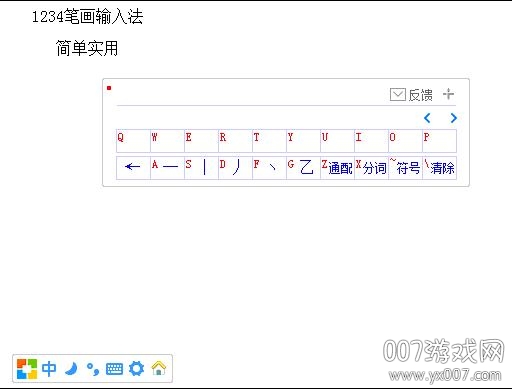512x389 pixels.
Task: Click the I key on stroke keyboard
Action: (x=371, y=141)
